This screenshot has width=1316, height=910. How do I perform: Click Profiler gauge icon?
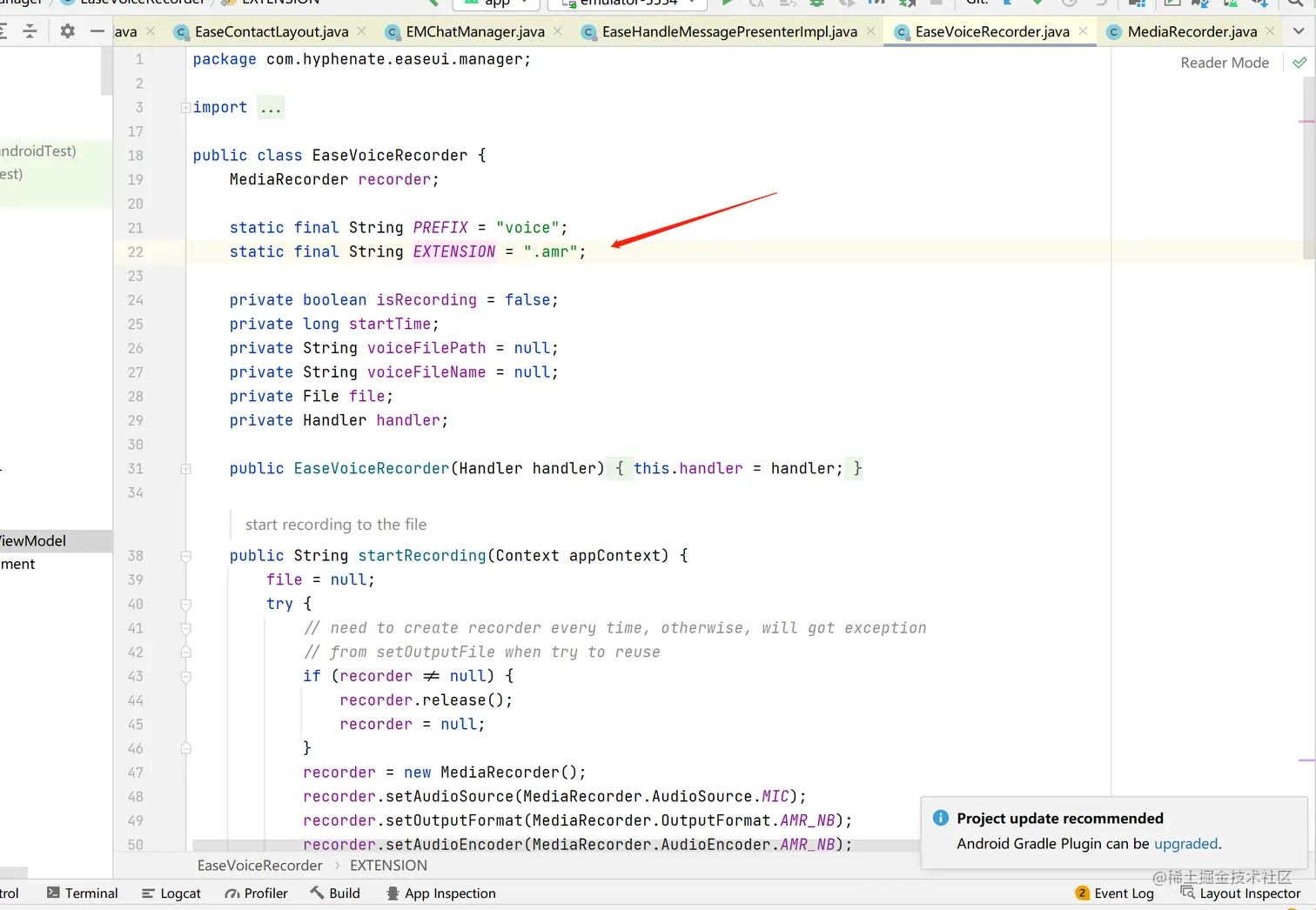point(232,893)
